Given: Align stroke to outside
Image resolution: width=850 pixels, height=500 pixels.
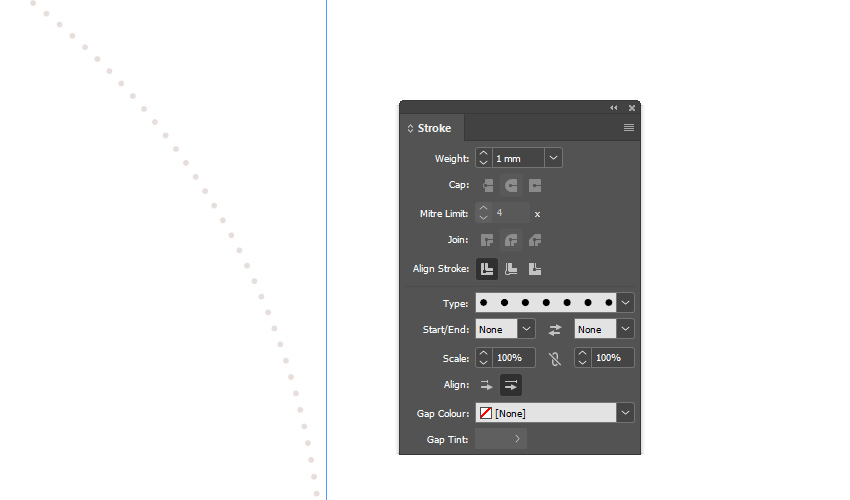Looking at the screenshot, I should (x=535, y=269).
